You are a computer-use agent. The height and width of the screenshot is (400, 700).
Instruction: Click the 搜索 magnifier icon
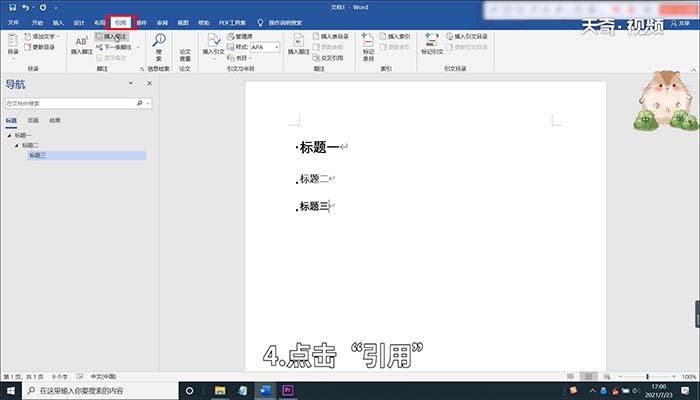click(x=158, y=40)
